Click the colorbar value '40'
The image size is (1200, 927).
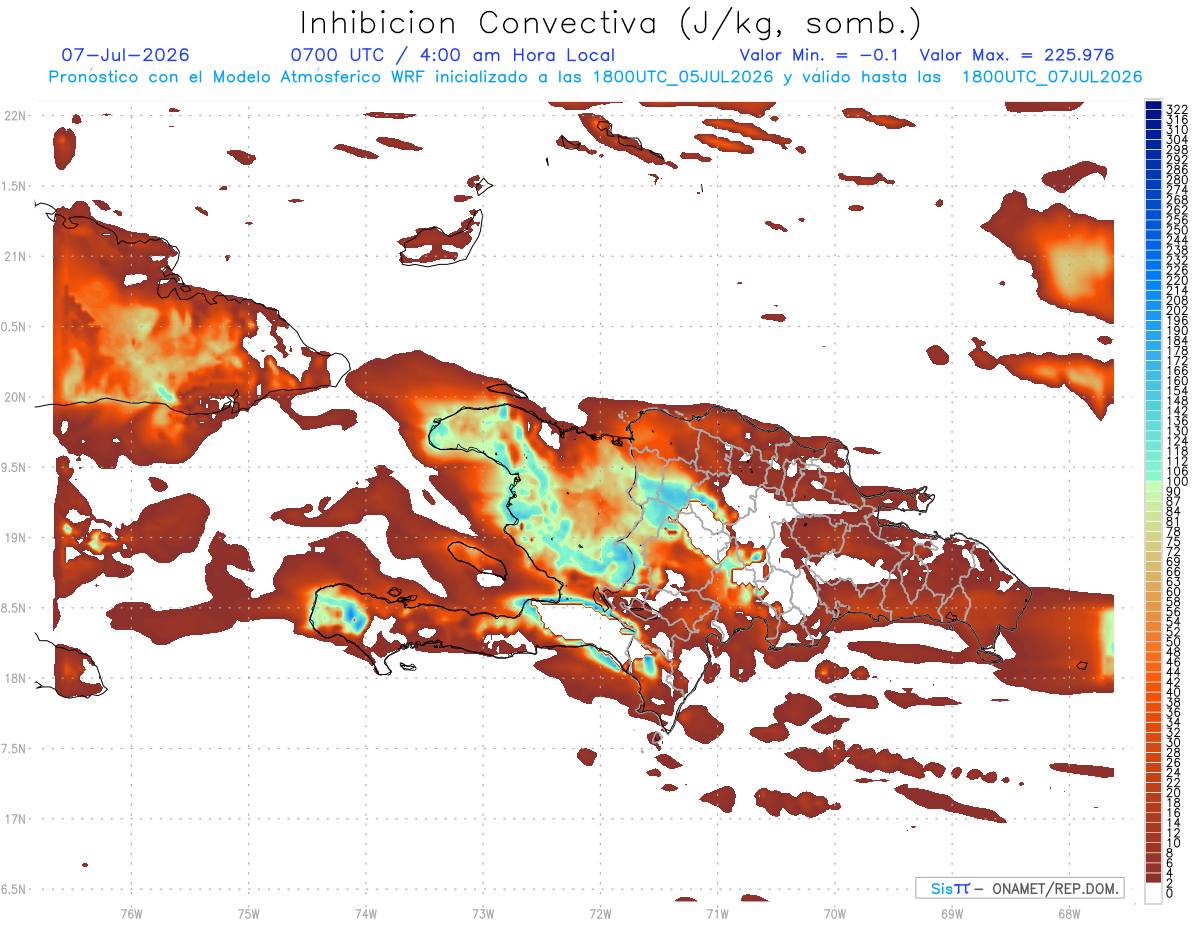coord(1174,692)
